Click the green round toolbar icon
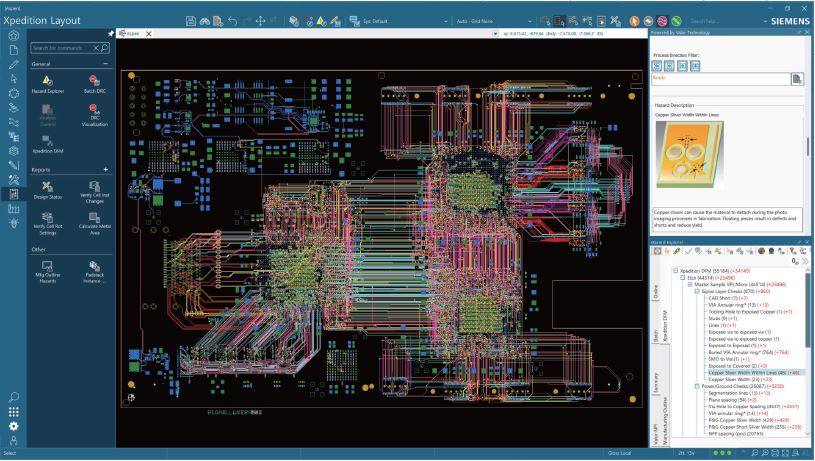This screenshot has width=815, height=461. (x=676, y=21)
